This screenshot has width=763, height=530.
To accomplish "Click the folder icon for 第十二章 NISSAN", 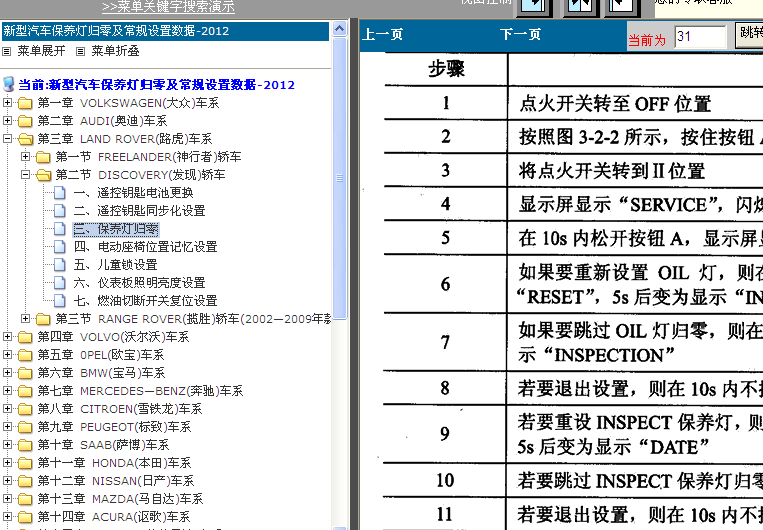I will (x=25, y=481).
